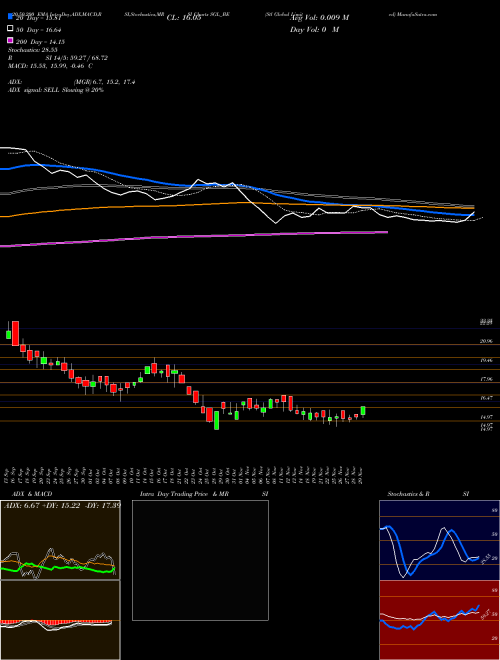Click the 'MACD: 15.53, 15.99, -0.46 C' line
This screenshot has height=660, width=500.
click(50, 66)
